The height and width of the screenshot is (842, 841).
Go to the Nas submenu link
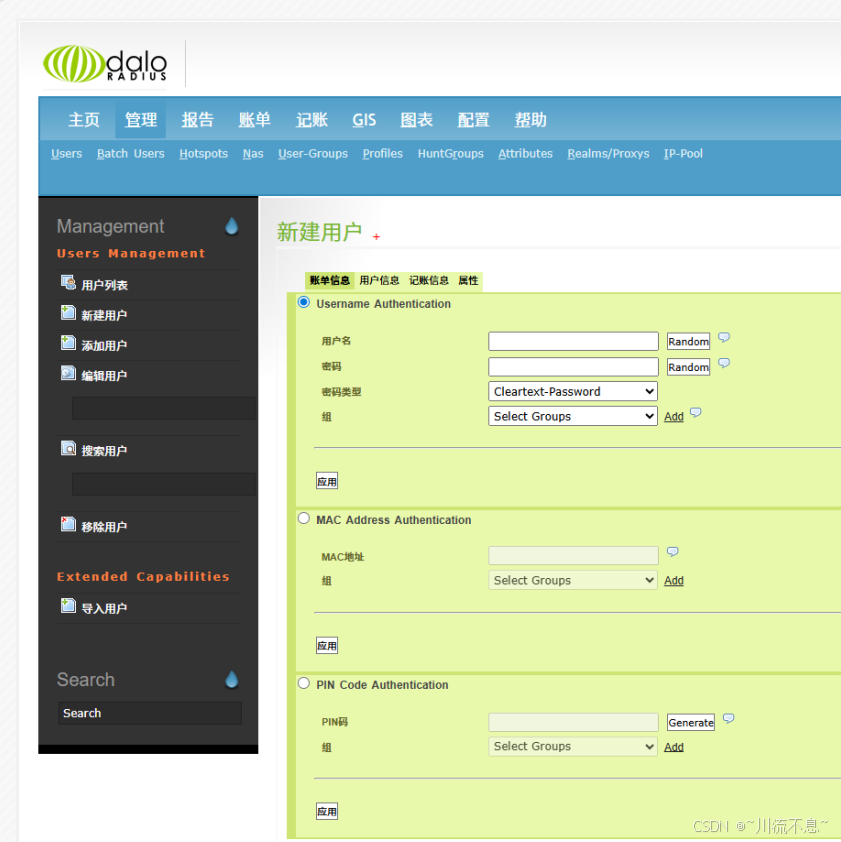[253, 154]
